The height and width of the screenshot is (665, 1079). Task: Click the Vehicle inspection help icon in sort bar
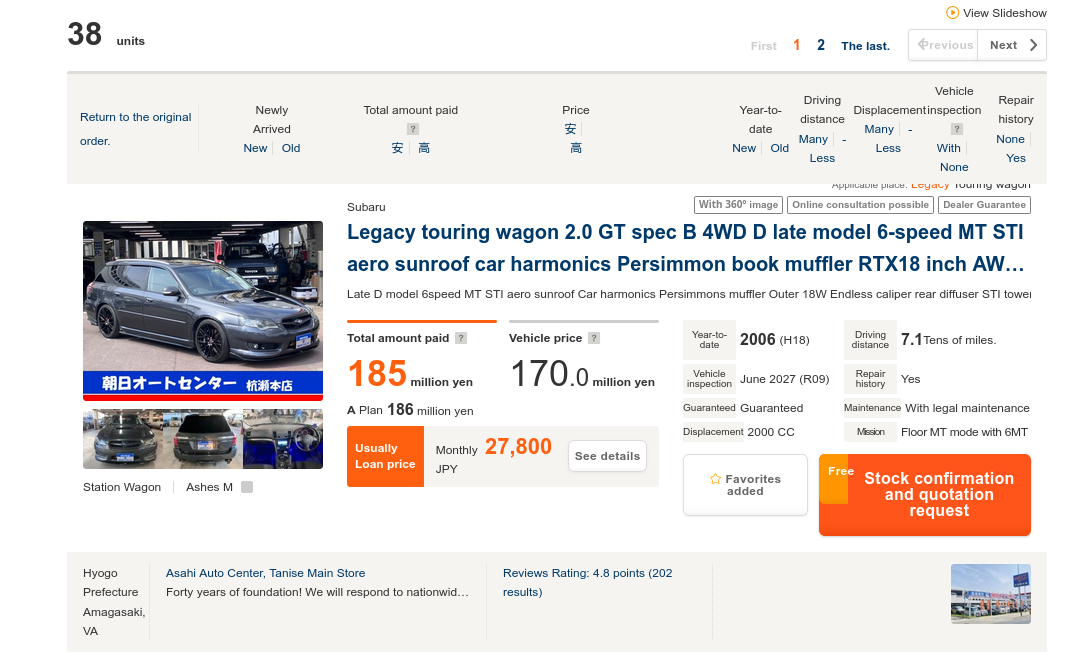point(957,129)
